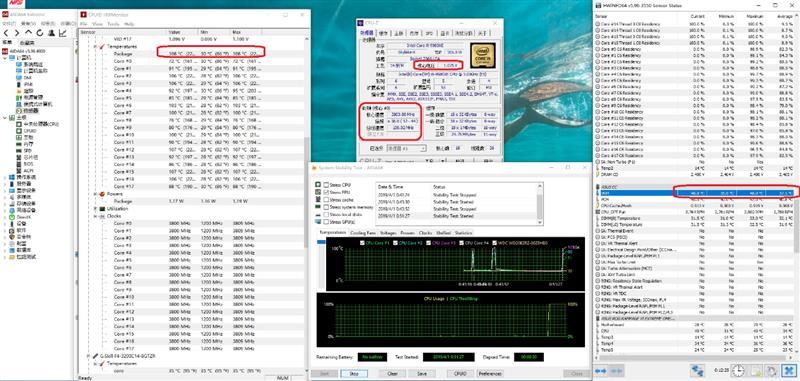Collapse the 主板 node in AIDA64
This screenshot has width=800, height=381.
(x=5, y=117)
